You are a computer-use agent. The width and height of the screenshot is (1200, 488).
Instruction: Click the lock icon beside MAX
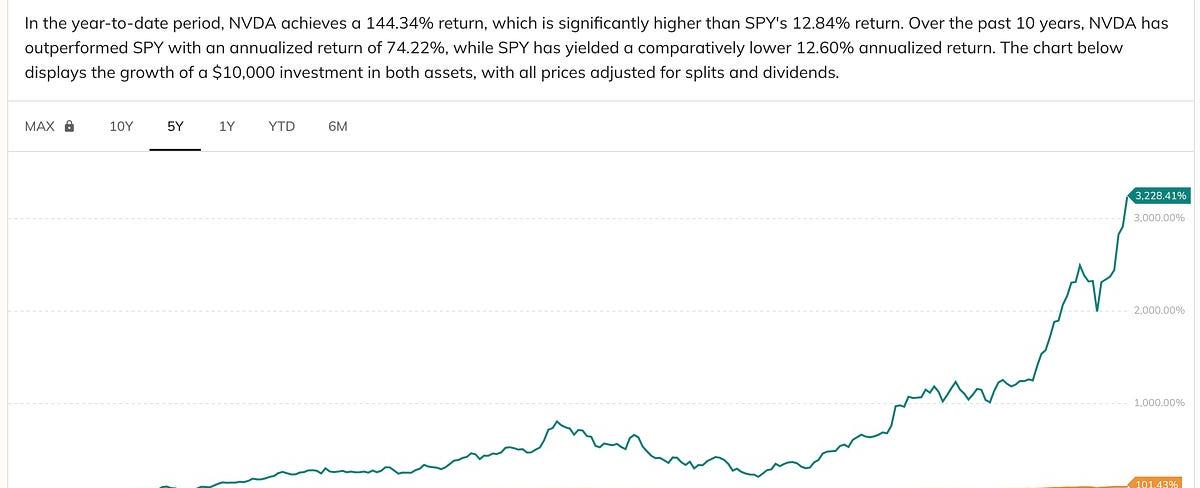pyautogui.click(x=69, y=127)
